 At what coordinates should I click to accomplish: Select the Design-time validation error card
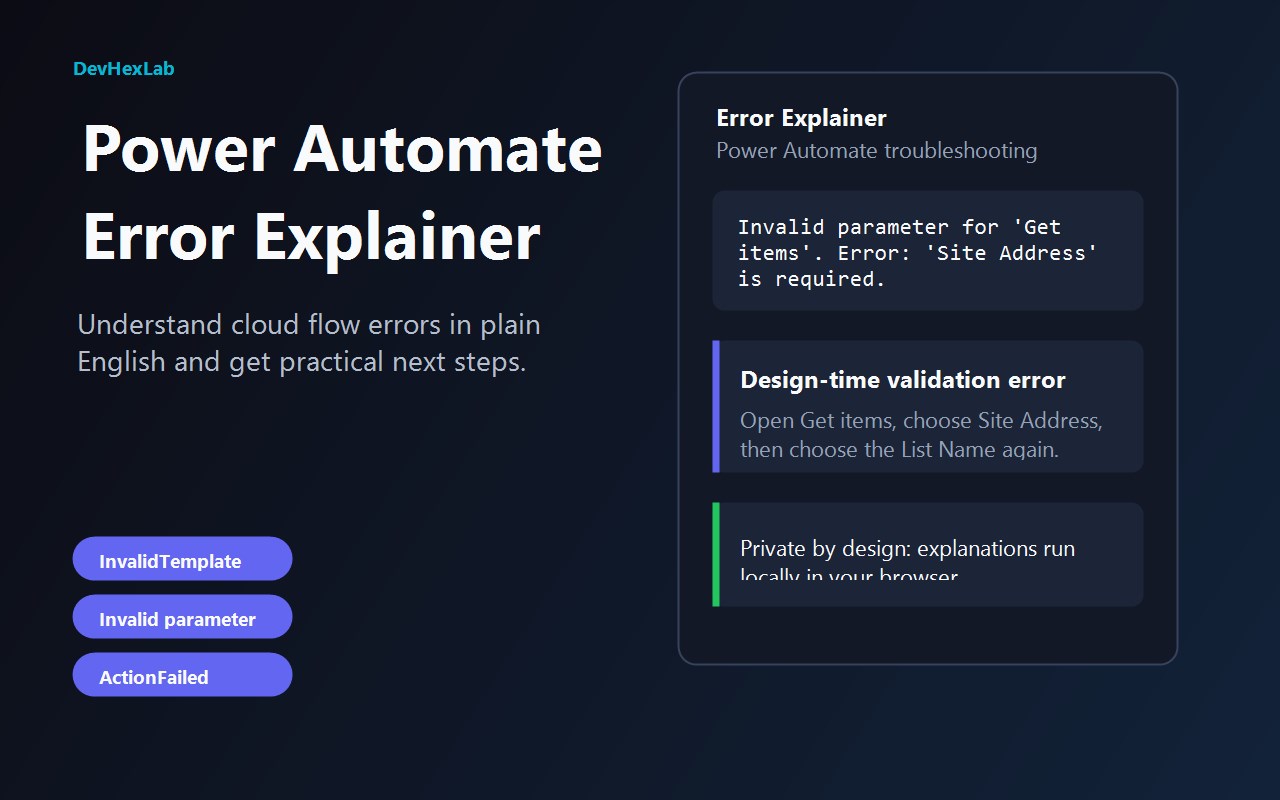pos(928,406)
